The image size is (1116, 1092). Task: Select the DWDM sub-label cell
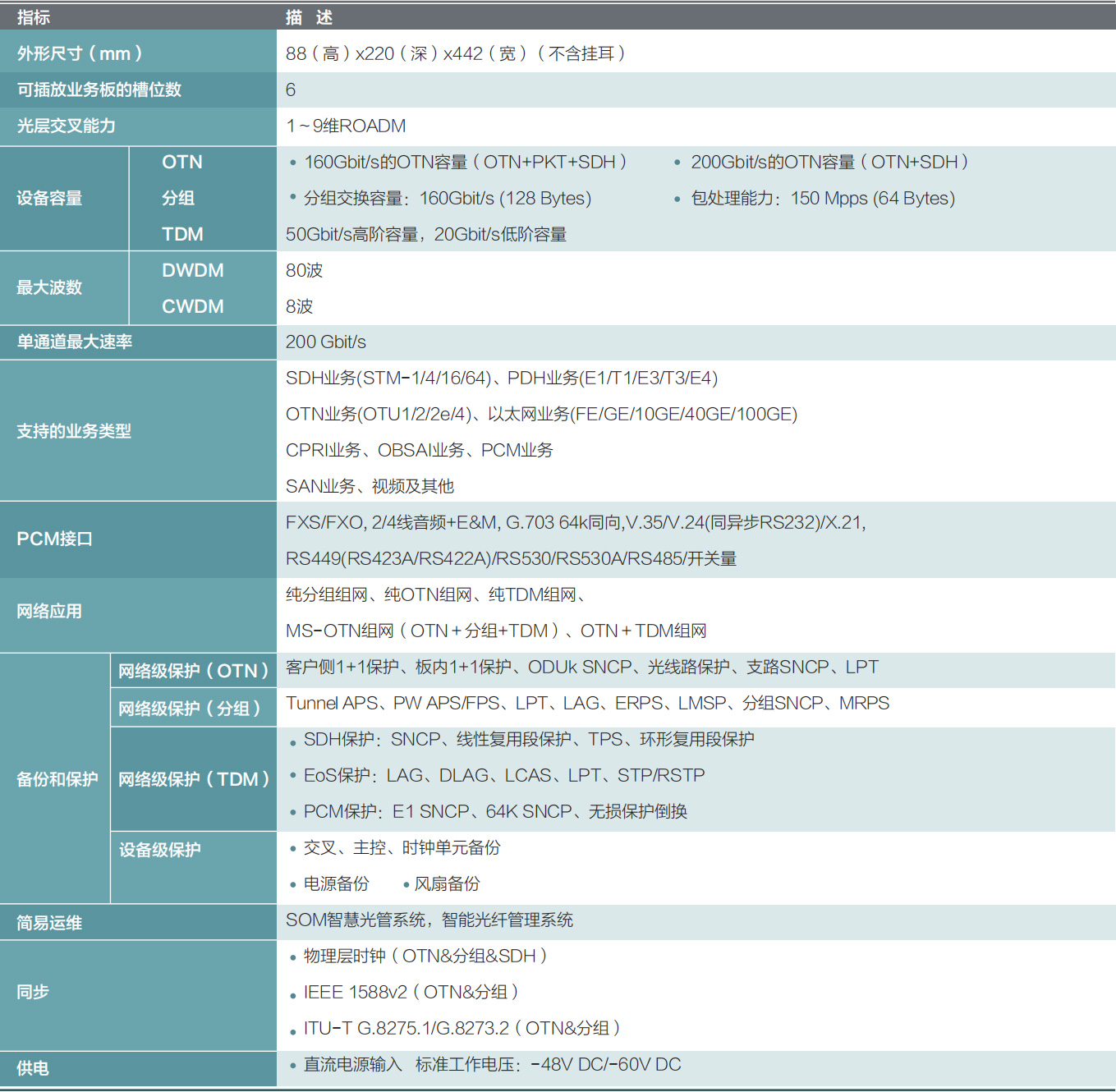(x=193, y=270)
